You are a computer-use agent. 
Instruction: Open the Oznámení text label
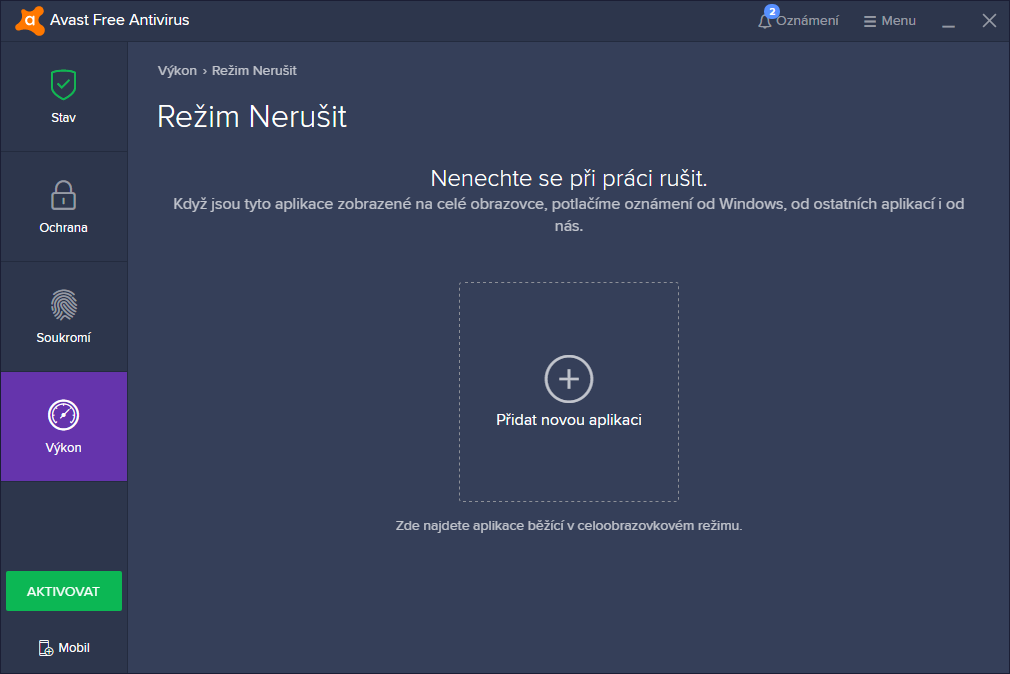pyautogui.click(x=807, y=21)
